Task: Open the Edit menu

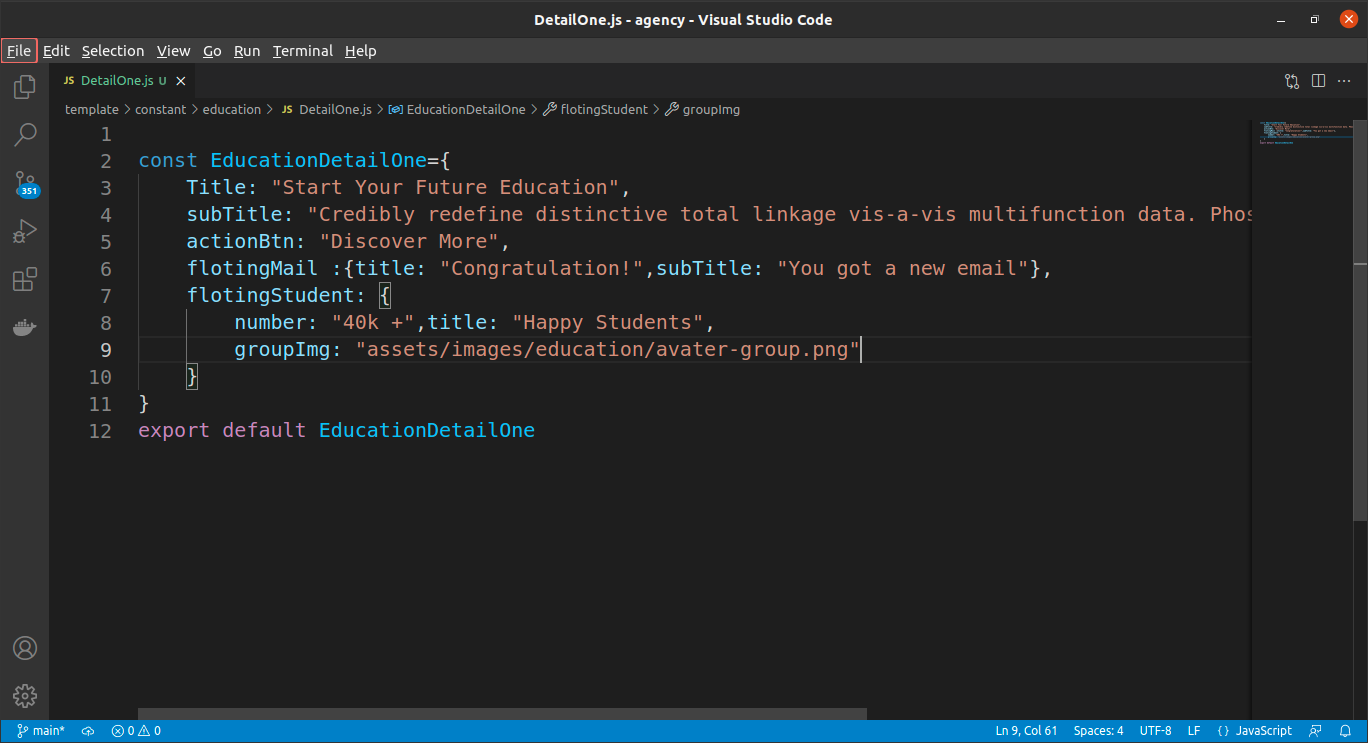Action: (56, 51)
